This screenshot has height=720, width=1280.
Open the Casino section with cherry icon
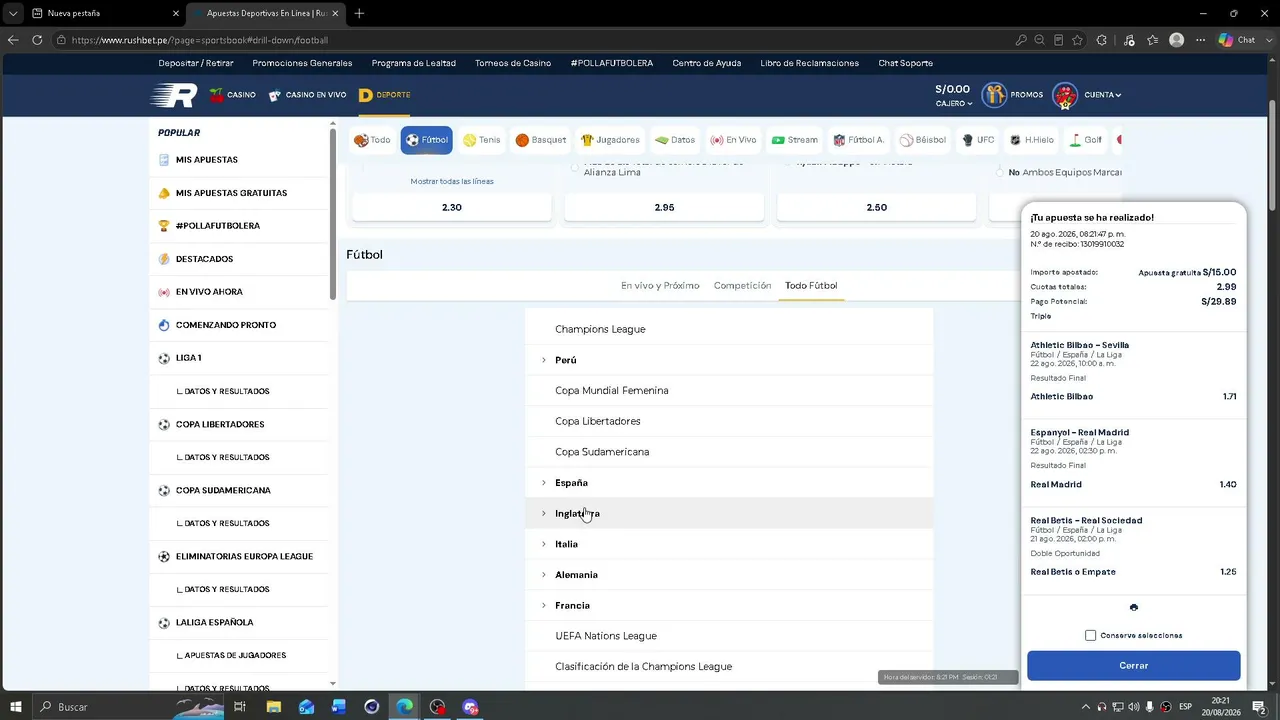(x=232, y=95)
